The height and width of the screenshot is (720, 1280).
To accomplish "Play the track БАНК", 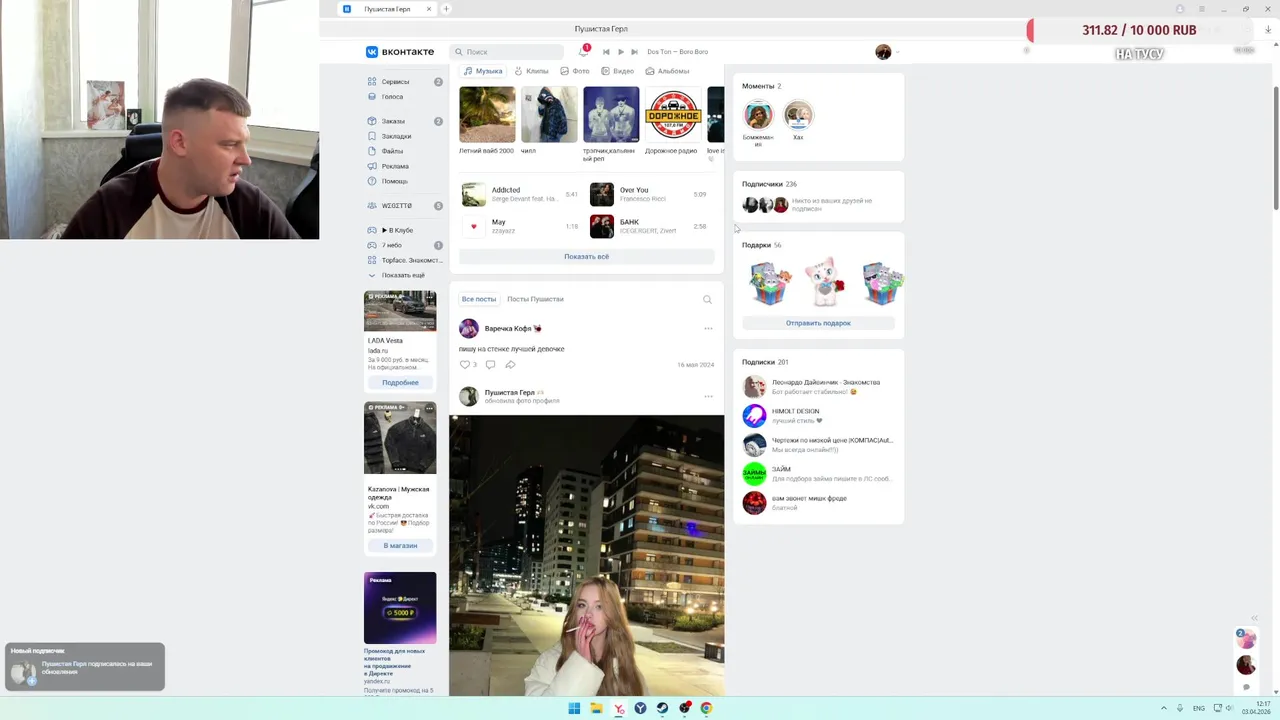I will [x=648, y=226].
